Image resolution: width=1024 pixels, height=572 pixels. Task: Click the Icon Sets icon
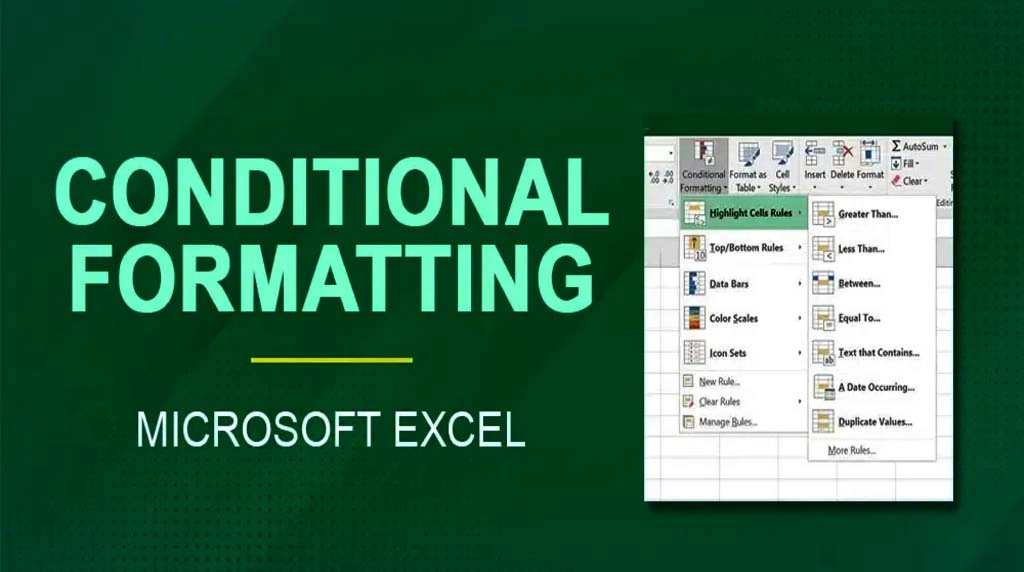pos(694,353)
